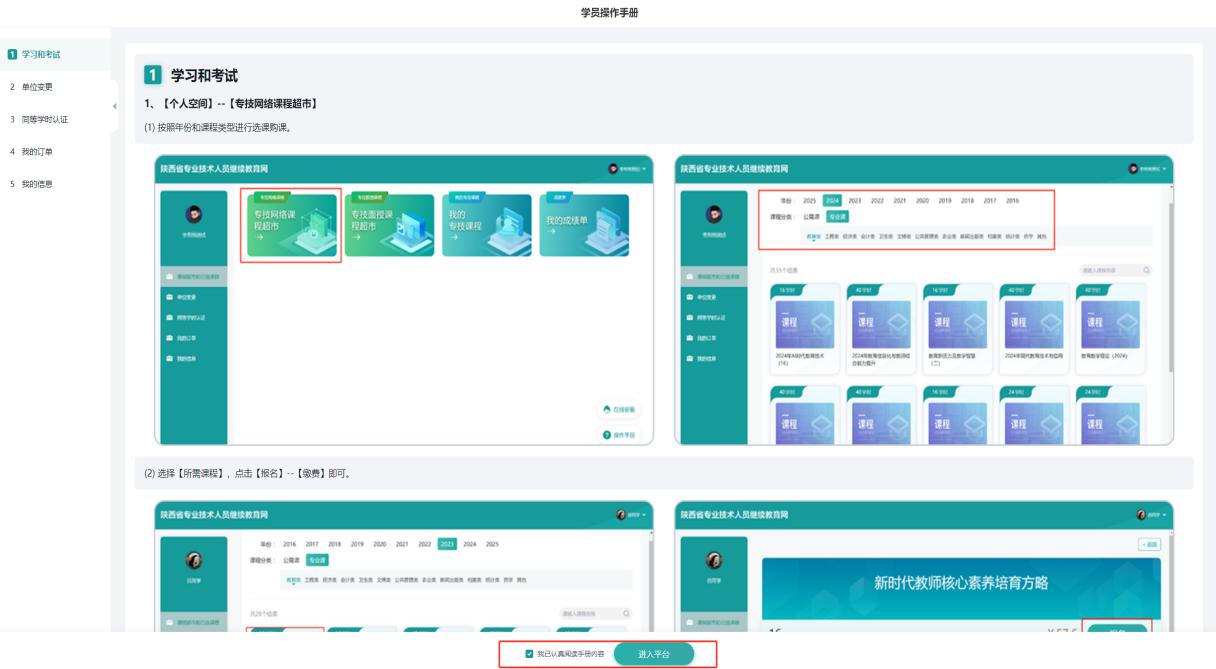Click the 专技面授课程超市 card icon
The image size is (1216, 669).
389,225
